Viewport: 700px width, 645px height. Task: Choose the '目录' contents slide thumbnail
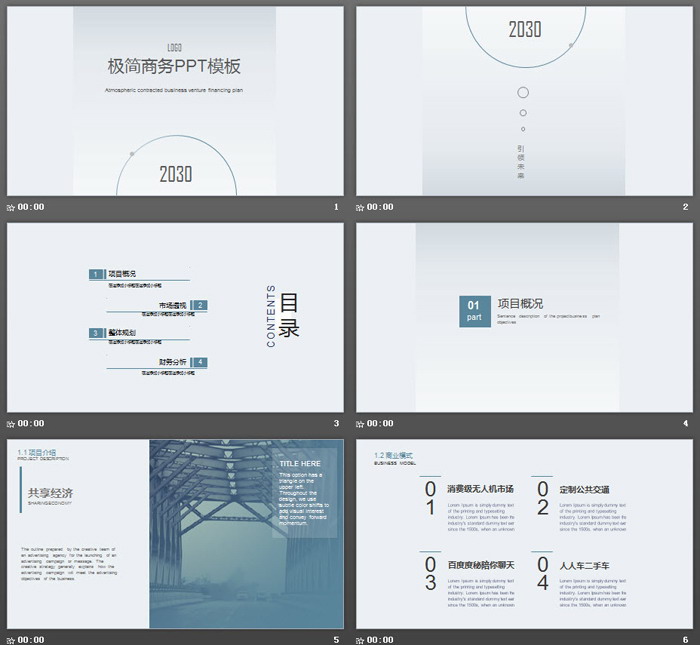coord(175,317)
